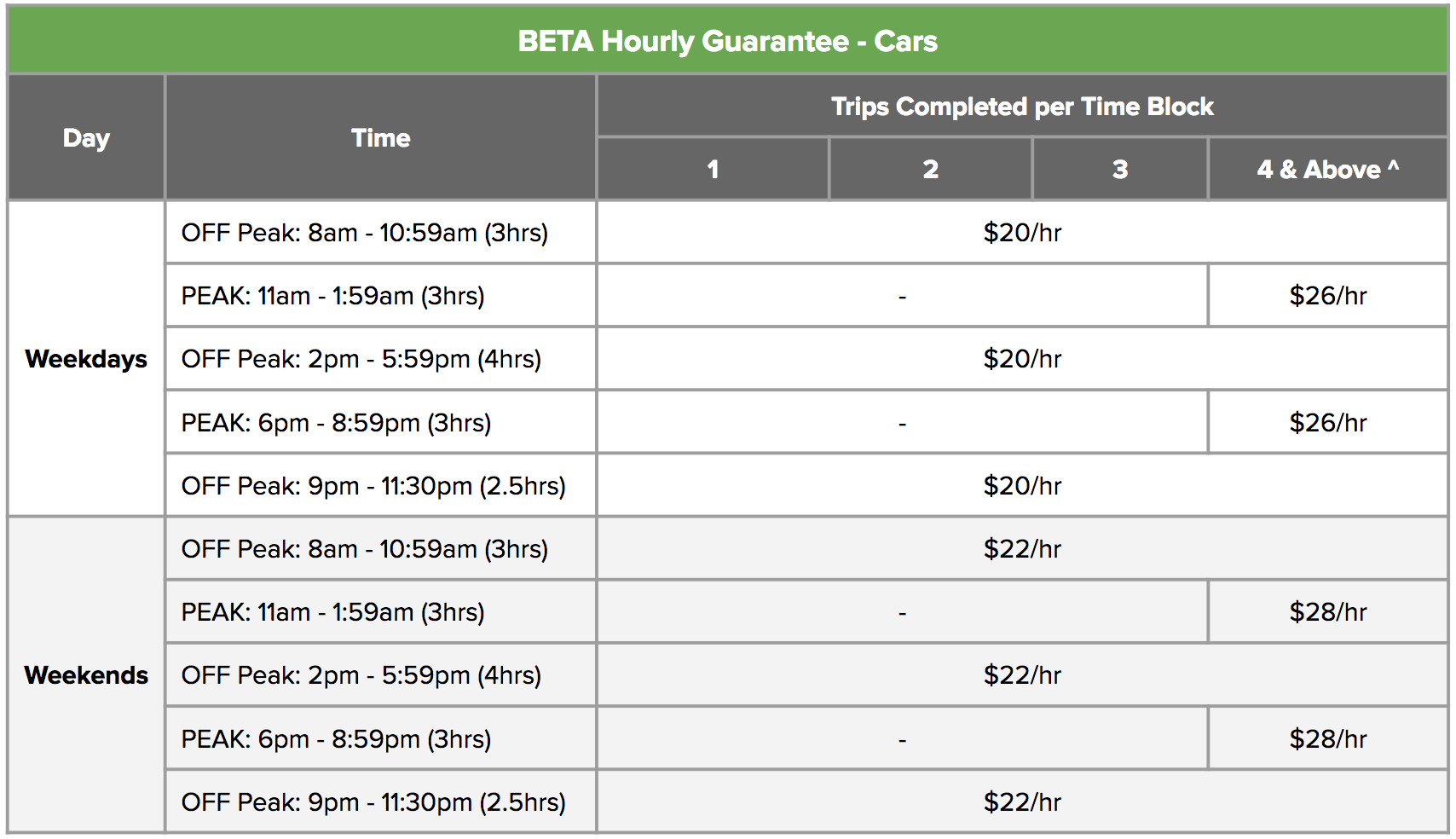This screenshot has width=1456, height=839.
Task: Select $22/hr for Weekends 9pm - 11:30pm
Action: [x=1022, y=802]
